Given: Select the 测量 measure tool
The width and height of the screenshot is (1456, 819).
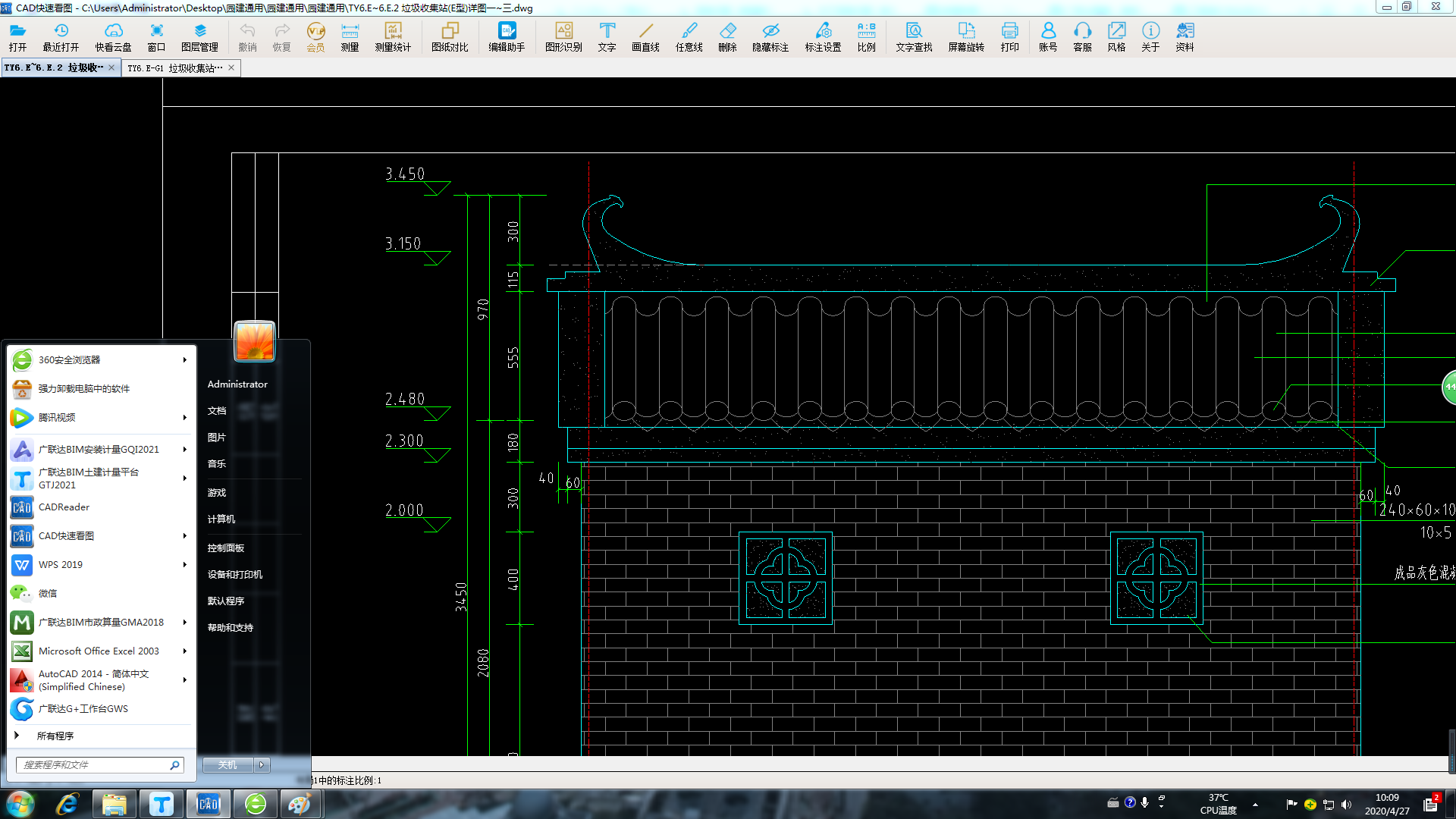Looking at the screenshot, I should point(350,36).
